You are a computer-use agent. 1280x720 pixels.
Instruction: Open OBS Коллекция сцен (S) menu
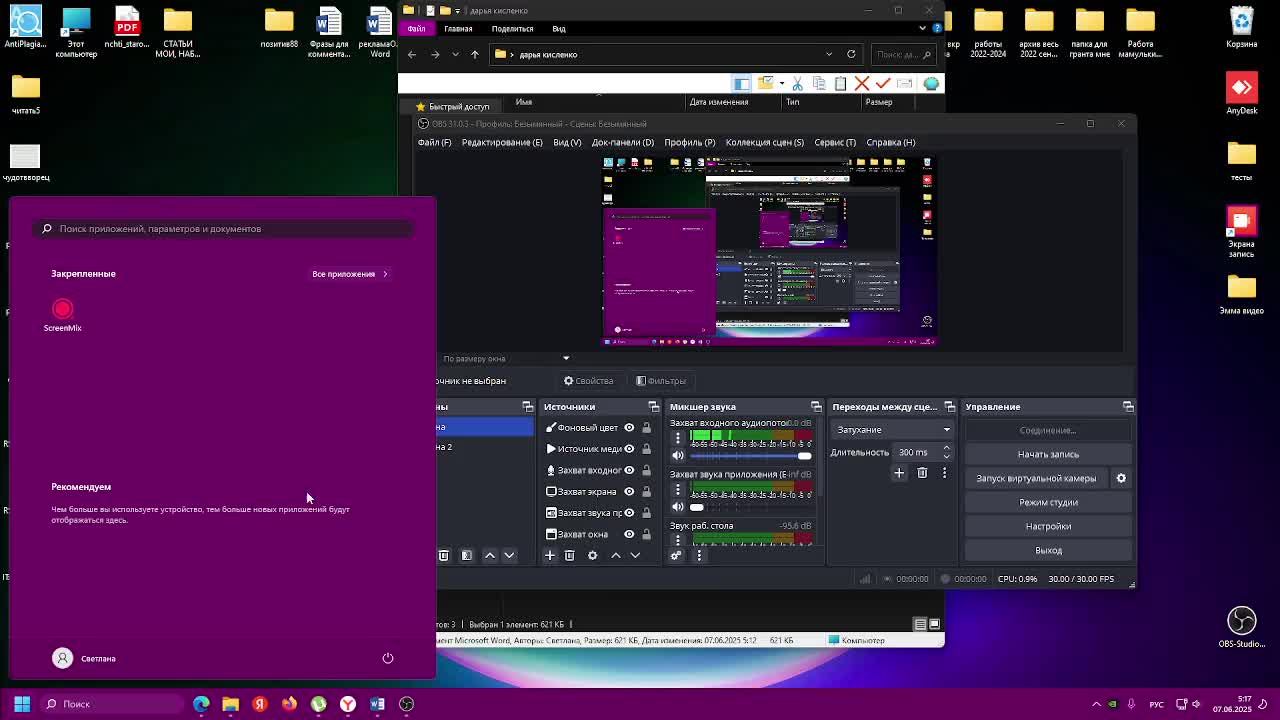coord(765,142)
